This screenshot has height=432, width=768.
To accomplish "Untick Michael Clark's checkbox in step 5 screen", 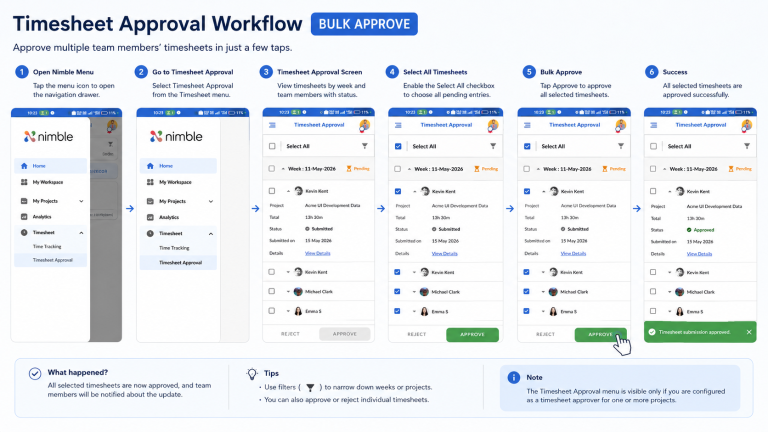I will pyautogui.click(x=526, y=291).
